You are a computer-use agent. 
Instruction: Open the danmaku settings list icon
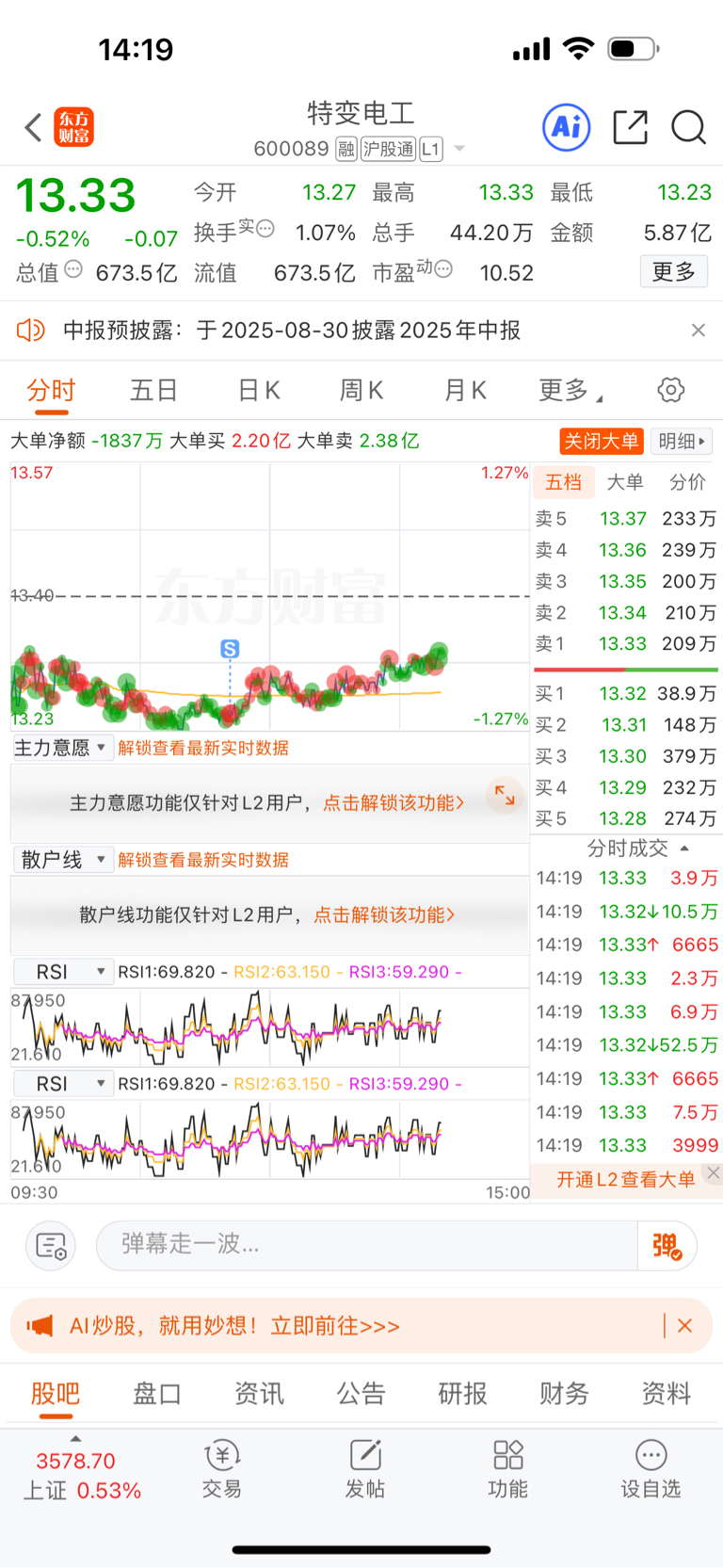51,1245
